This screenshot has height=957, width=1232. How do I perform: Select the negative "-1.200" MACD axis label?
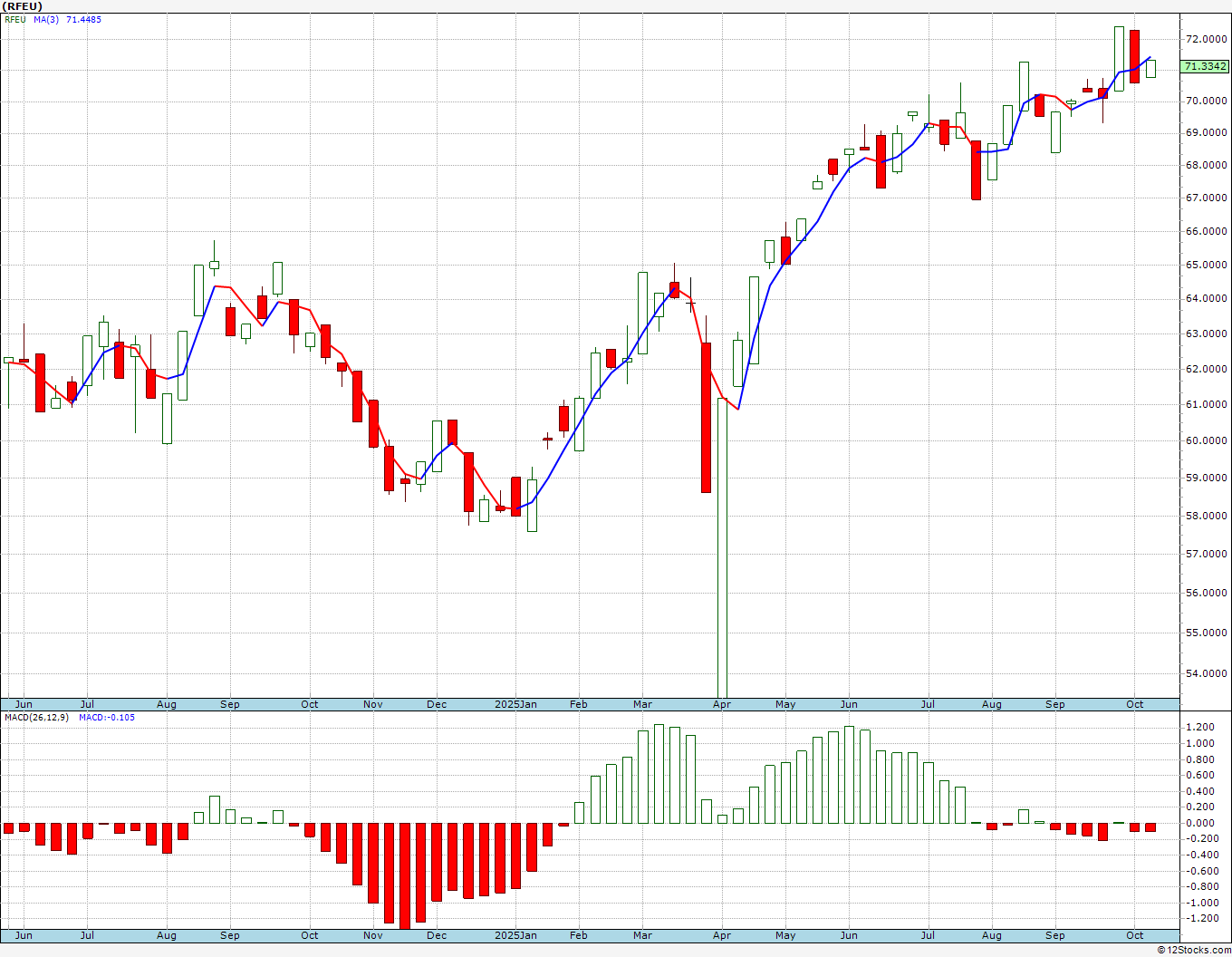pos(1200,919)
